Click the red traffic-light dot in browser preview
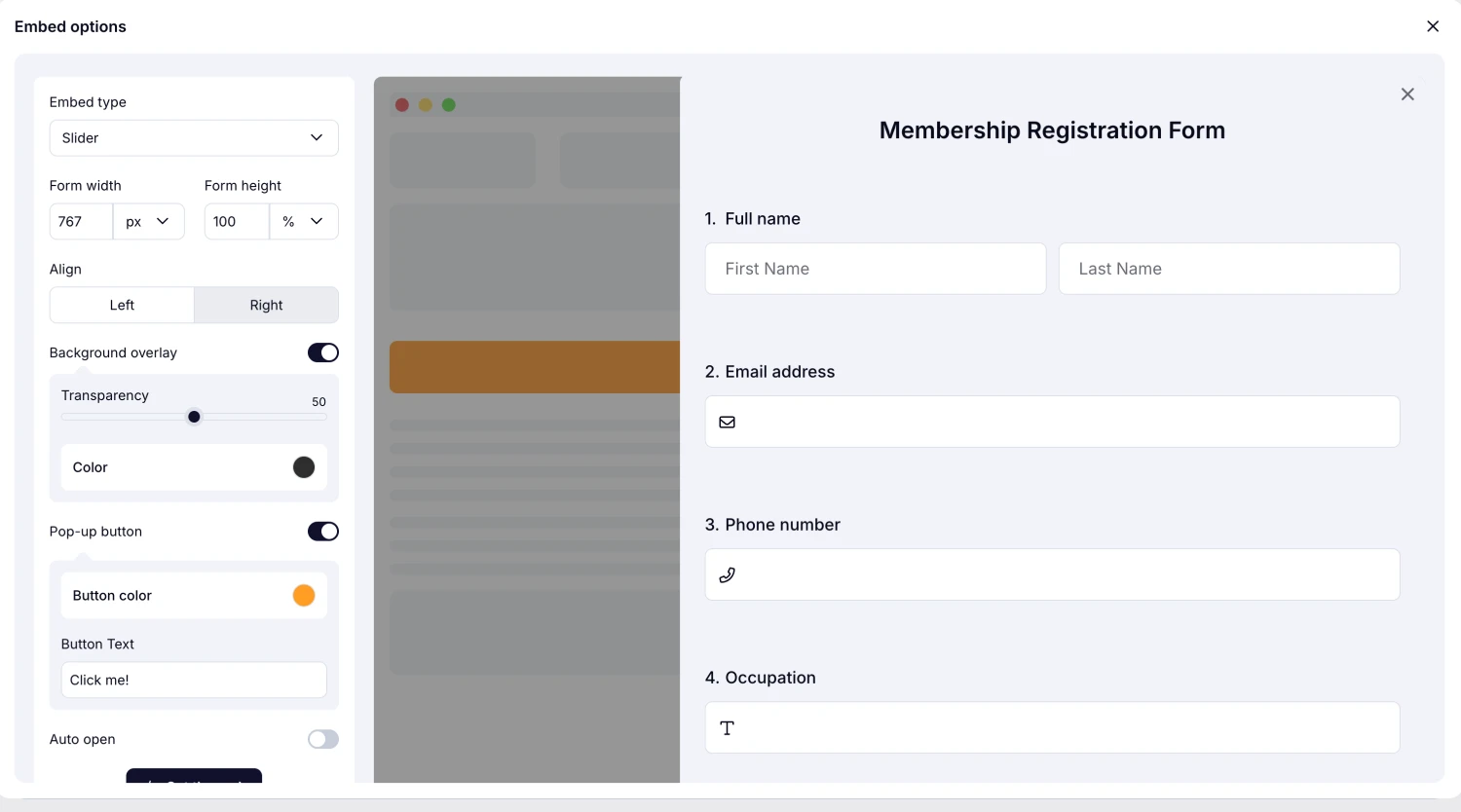Viewport: 1461px width, 812px height. click(x=402, y=104)
